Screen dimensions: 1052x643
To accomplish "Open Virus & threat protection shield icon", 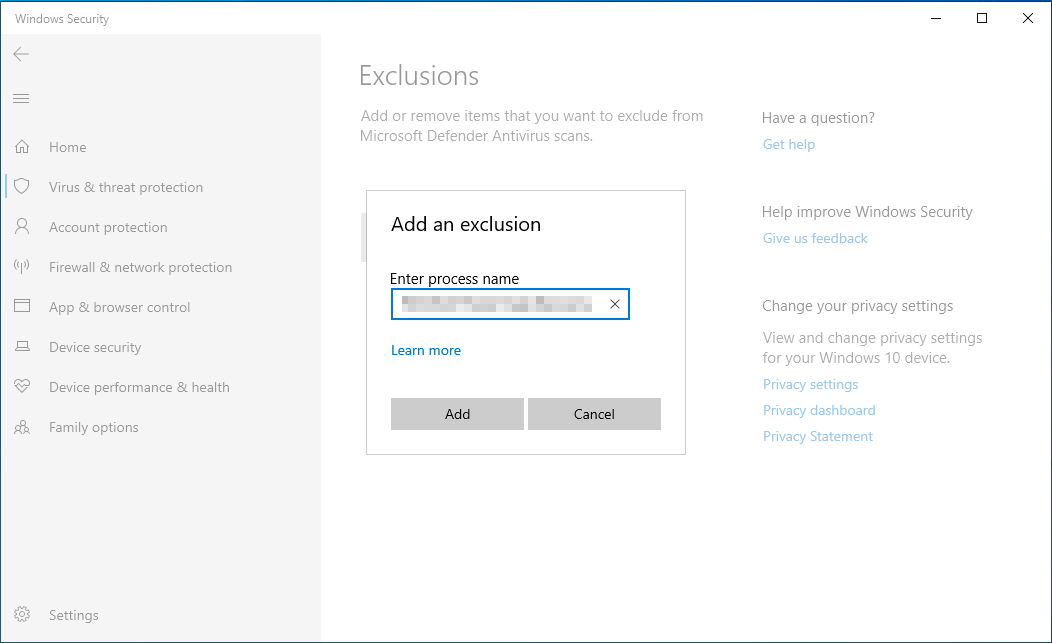I will pyautogui.click(x=21, y=187).
